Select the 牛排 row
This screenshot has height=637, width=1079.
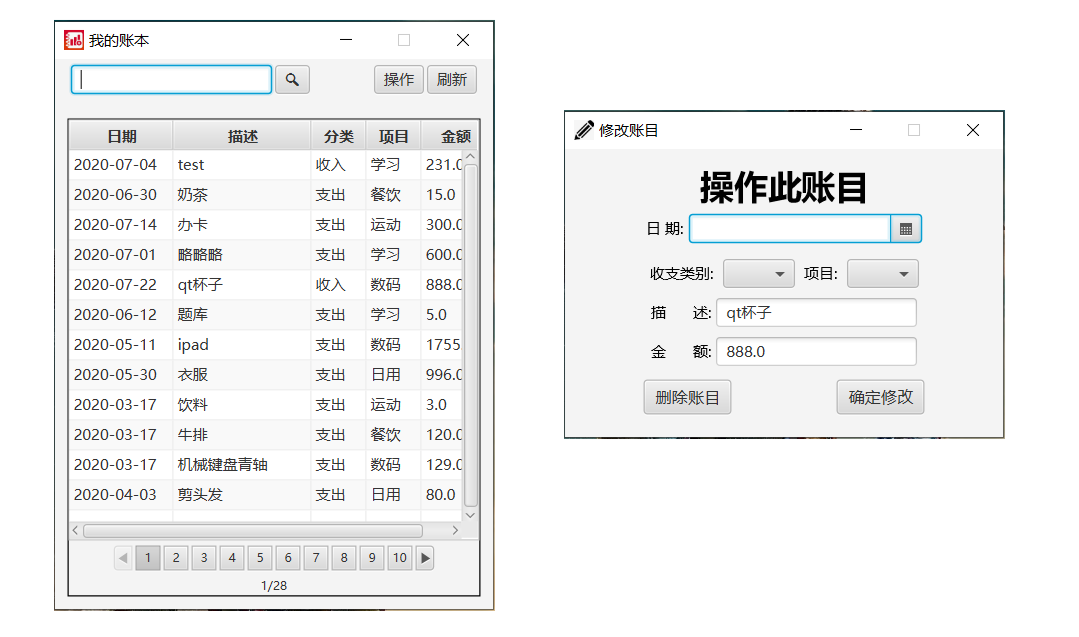tap(266, 435)
